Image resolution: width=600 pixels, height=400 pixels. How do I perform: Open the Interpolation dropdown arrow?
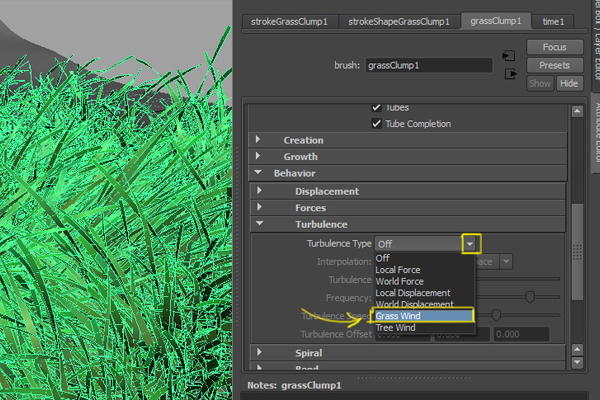point(506,262)
